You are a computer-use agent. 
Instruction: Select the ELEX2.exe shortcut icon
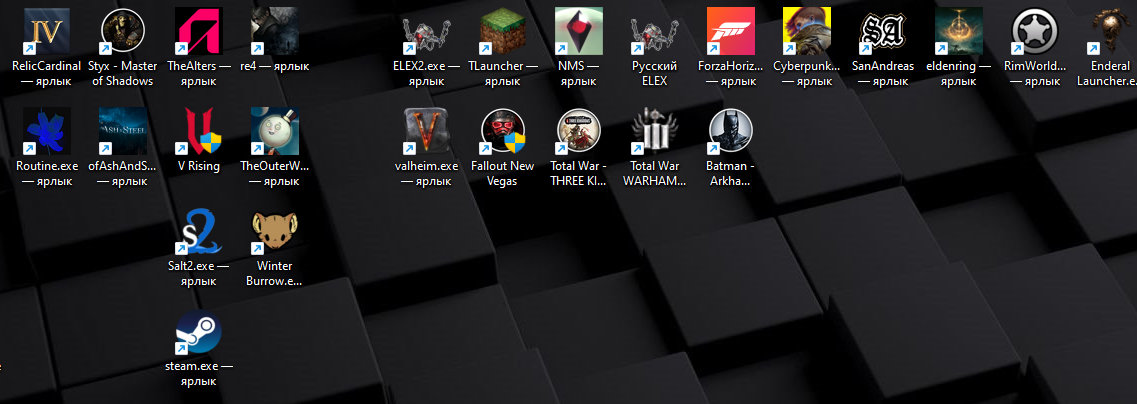[426, 31]
